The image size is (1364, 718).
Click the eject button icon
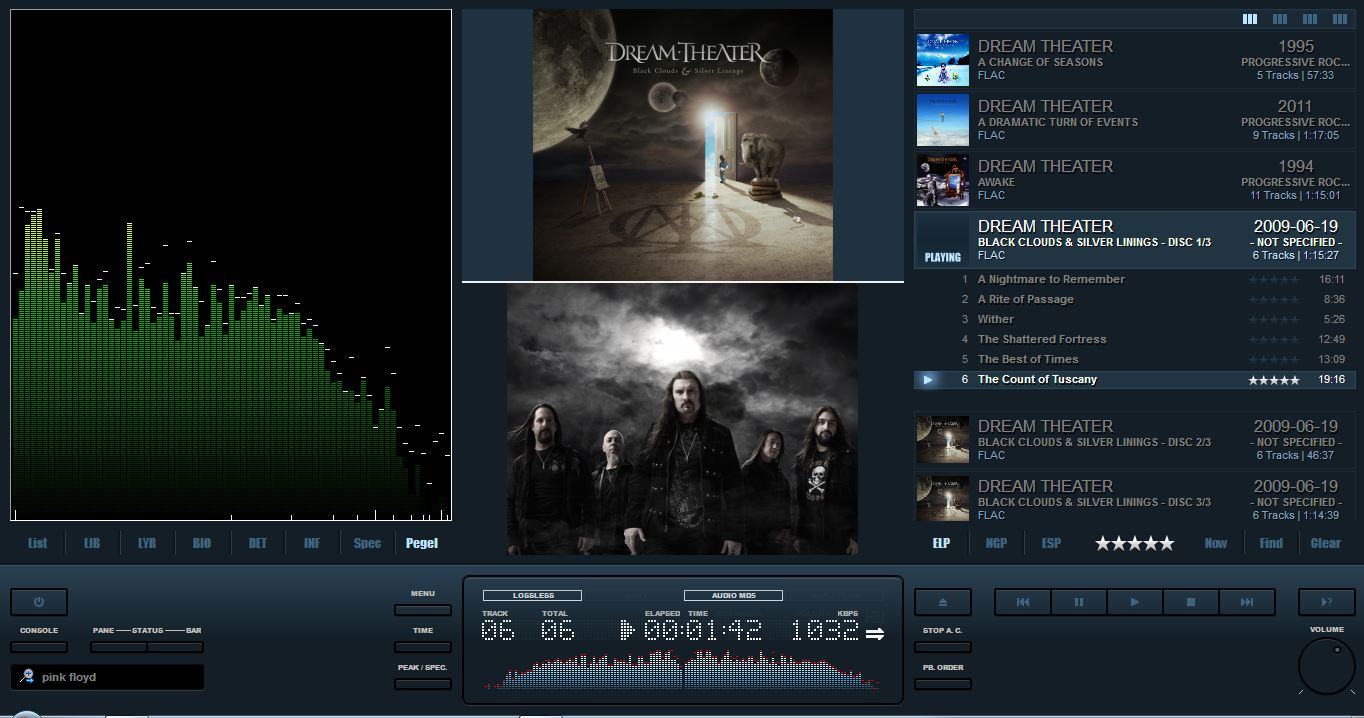click(942, 602)
